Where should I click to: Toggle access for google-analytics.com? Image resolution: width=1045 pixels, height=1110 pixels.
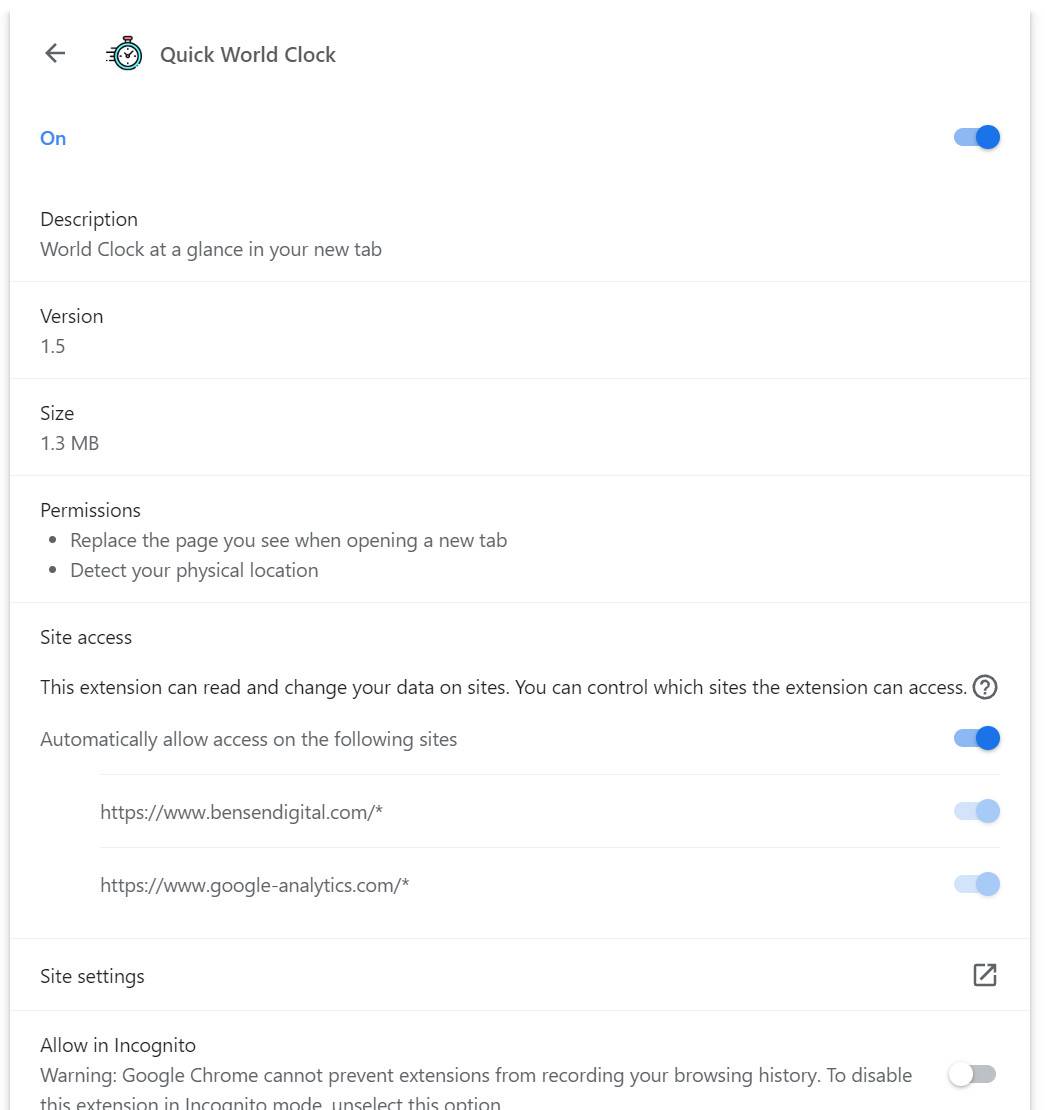pyautogui.click(x=977, y=884)
